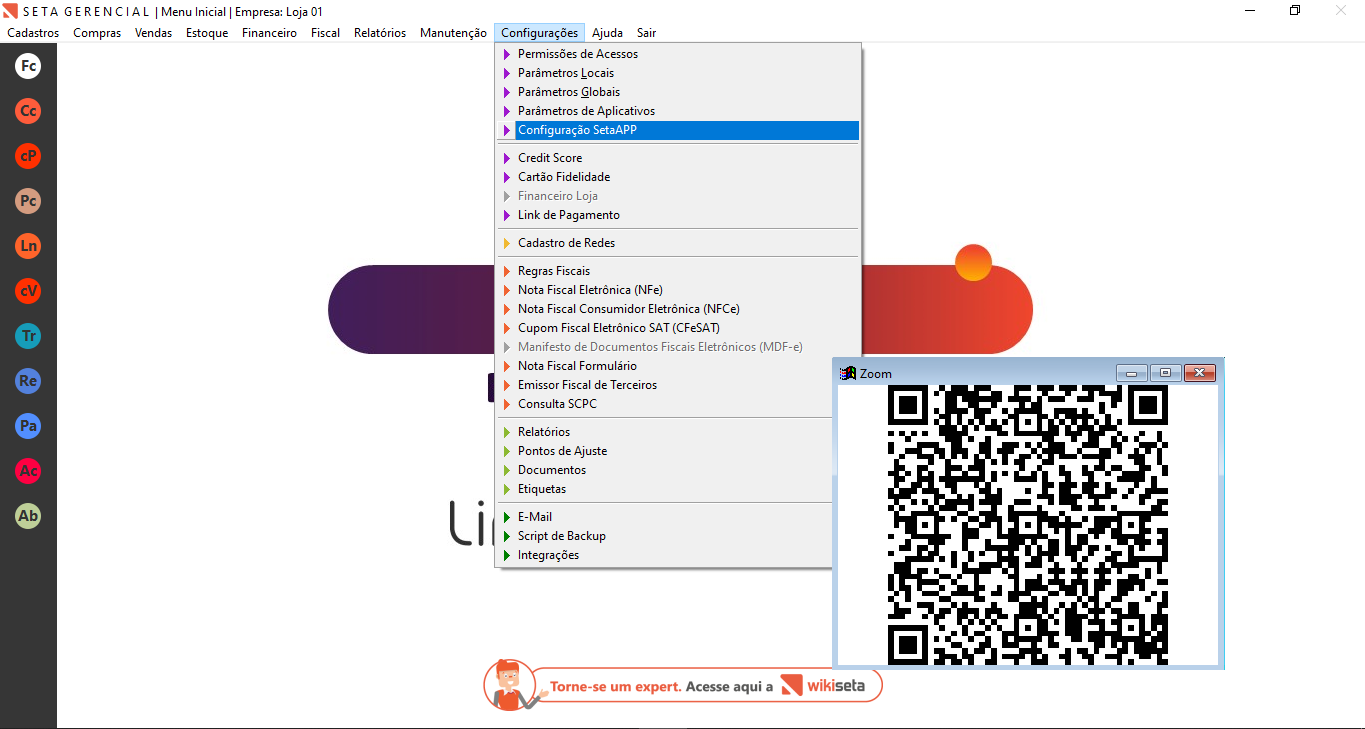Open Cadastro de Redes

pyautogui.click(x=678, y=243)
